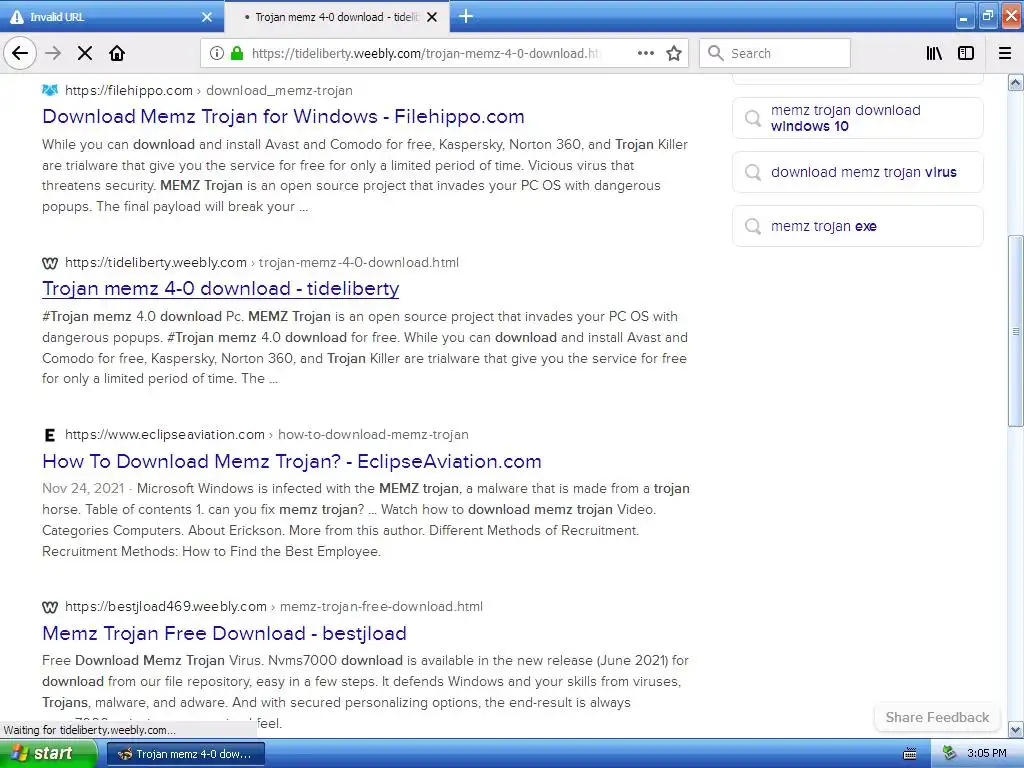Open Memz Trojan Free Download - bestjload result

tap(225, 633)
